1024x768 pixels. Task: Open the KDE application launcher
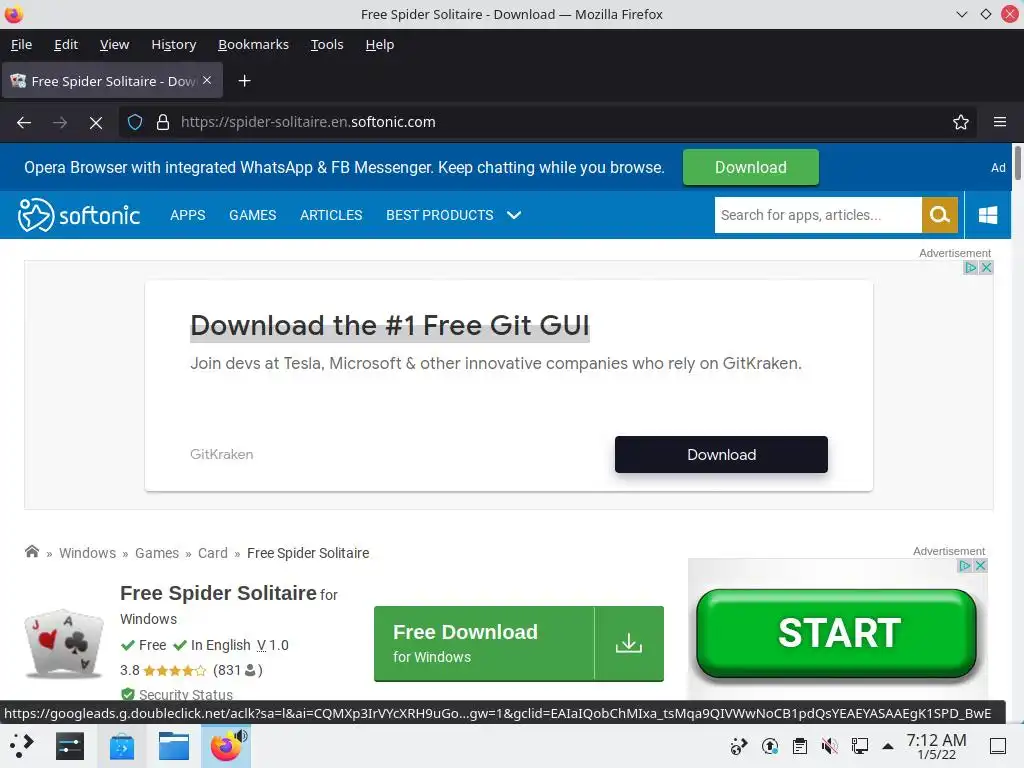[21, 746]
